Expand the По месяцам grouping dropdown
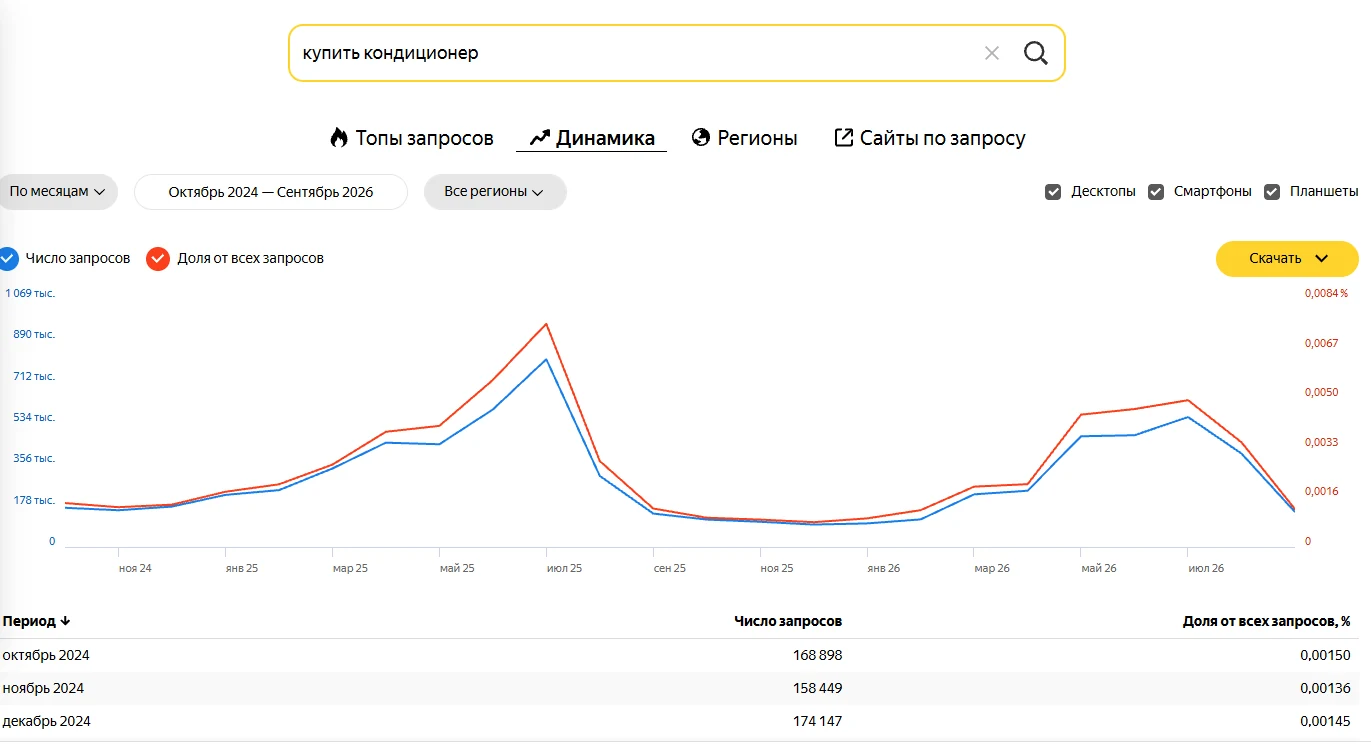The width and height of the screenshot is (1371, 747). (58, 192)
